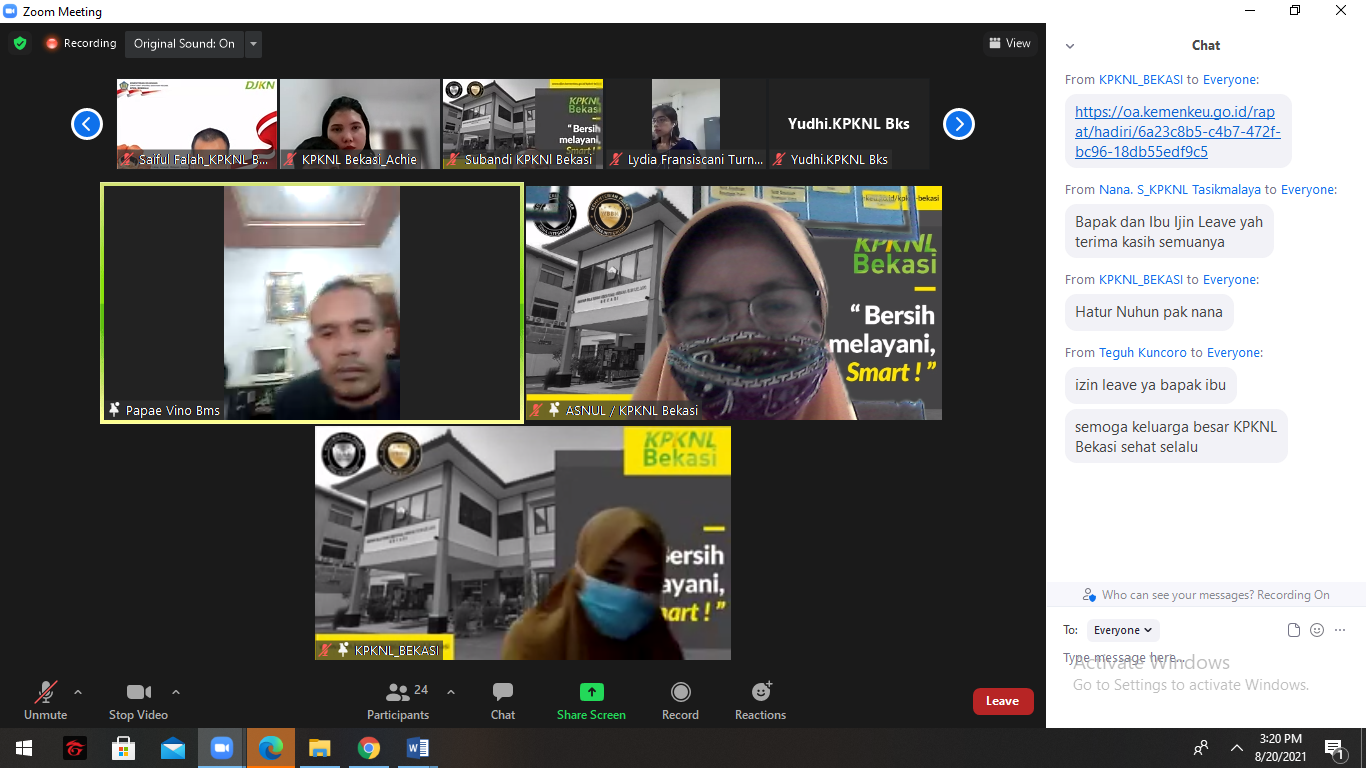Open the chat more options ellipsis

point(1340,630)
